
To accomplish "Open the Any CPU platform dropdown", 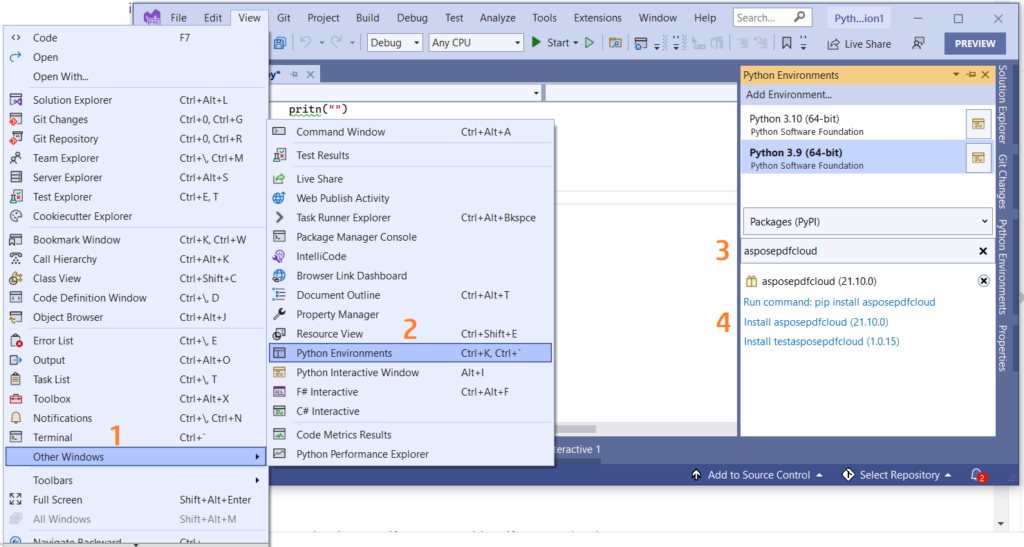I will coord(475,43).
